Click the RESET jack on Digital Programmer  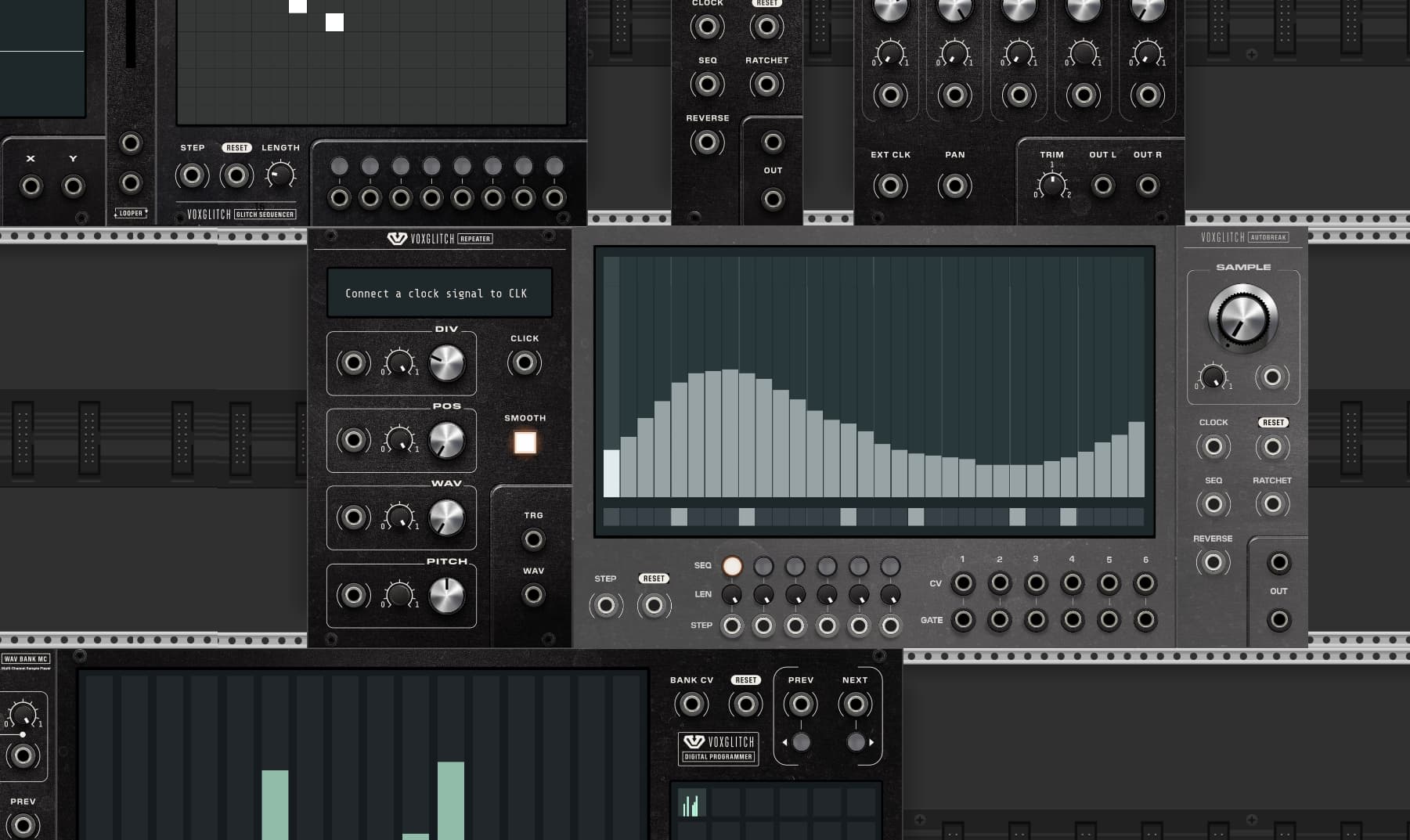point(745,705)
